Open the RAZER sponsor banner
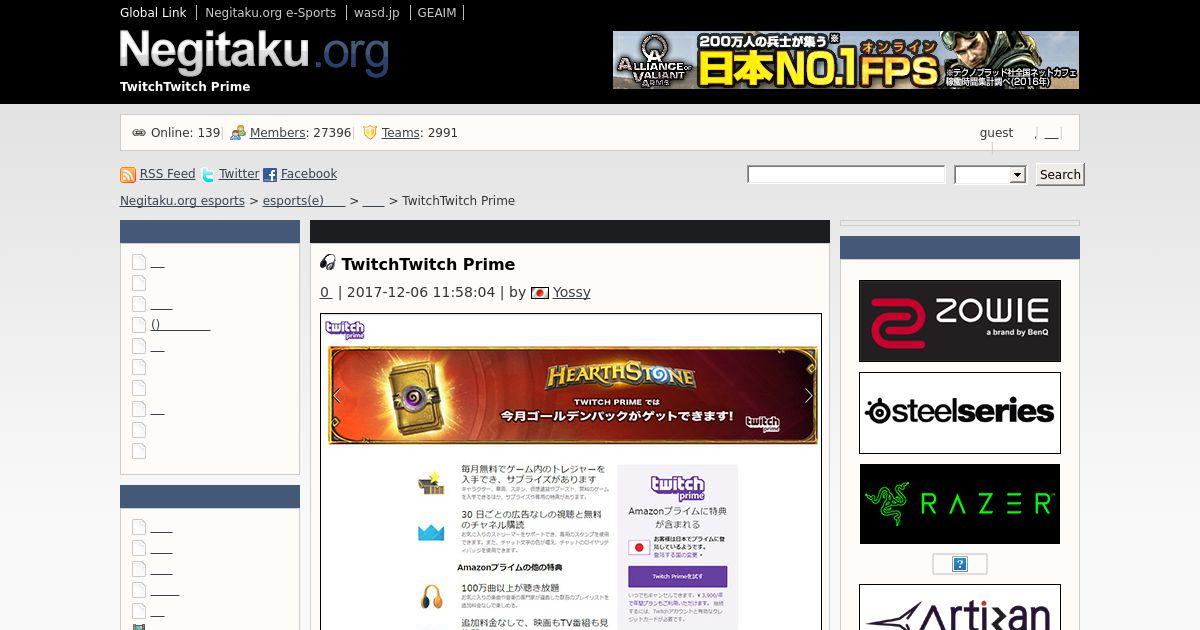Screen dimensions: 1200x630 point(960,504)
